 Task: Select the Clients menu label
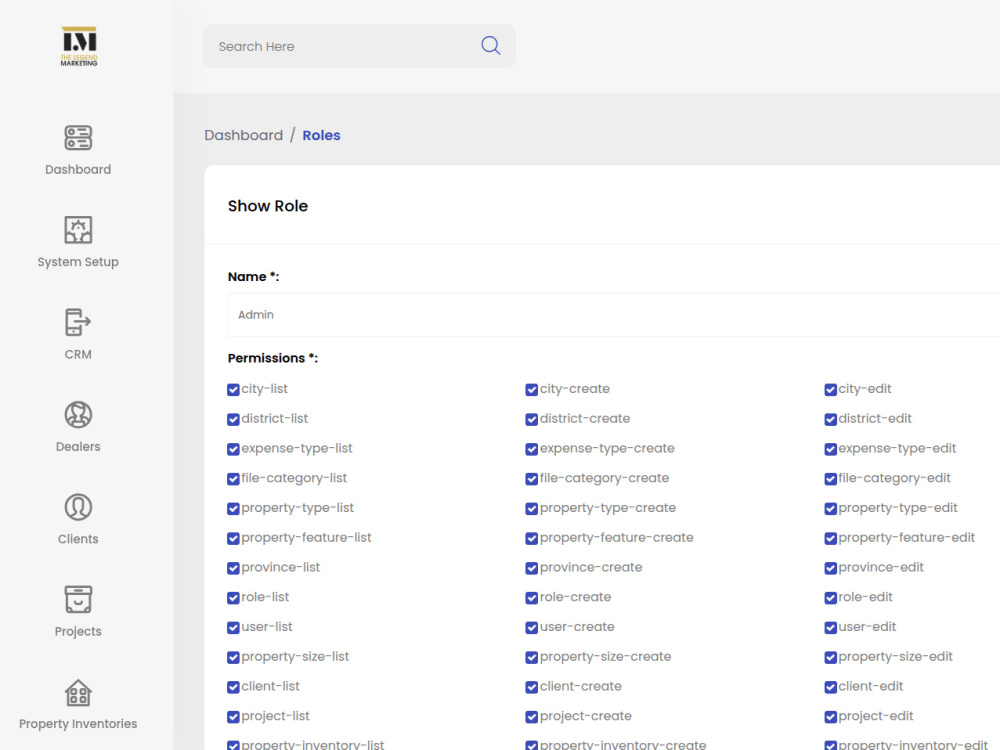[x=78, y=539]
